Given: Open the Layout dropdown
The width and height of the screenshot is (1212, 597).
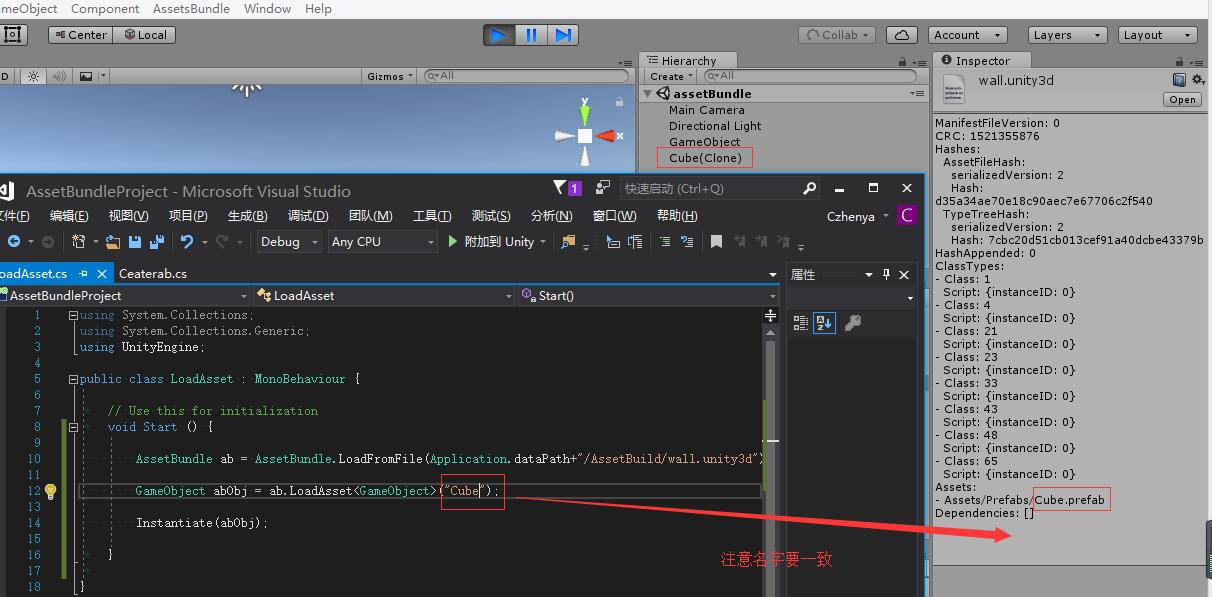Looking at the screenshot, I should click(1158, 35).
